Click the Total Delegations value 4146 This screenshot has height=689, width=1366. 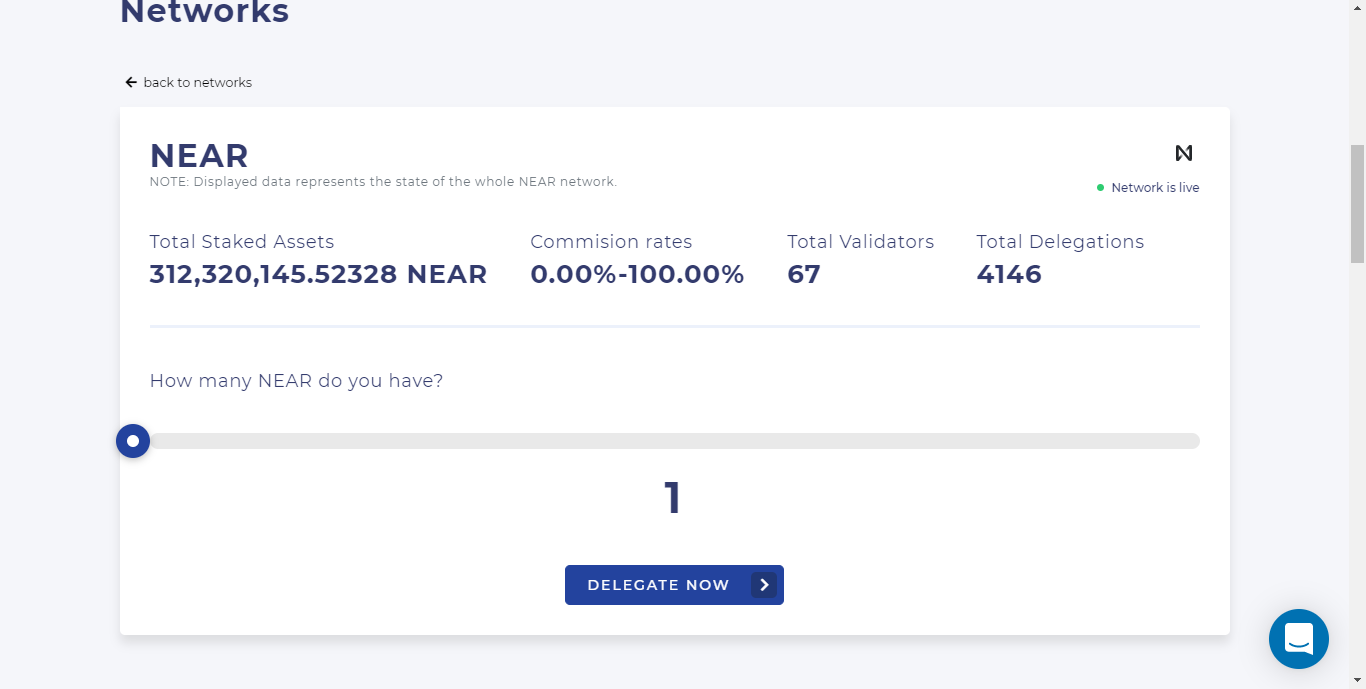pyautogui.click(x=1009, y=274)
